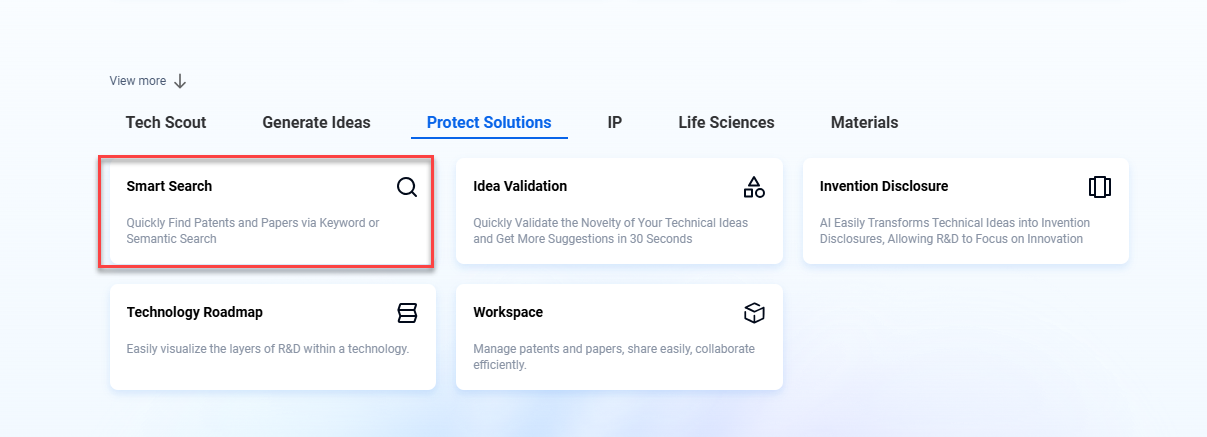The height and width of the screenshot is (437, 1207).
Task: Expand the View more link
Action: click(138, 81)
